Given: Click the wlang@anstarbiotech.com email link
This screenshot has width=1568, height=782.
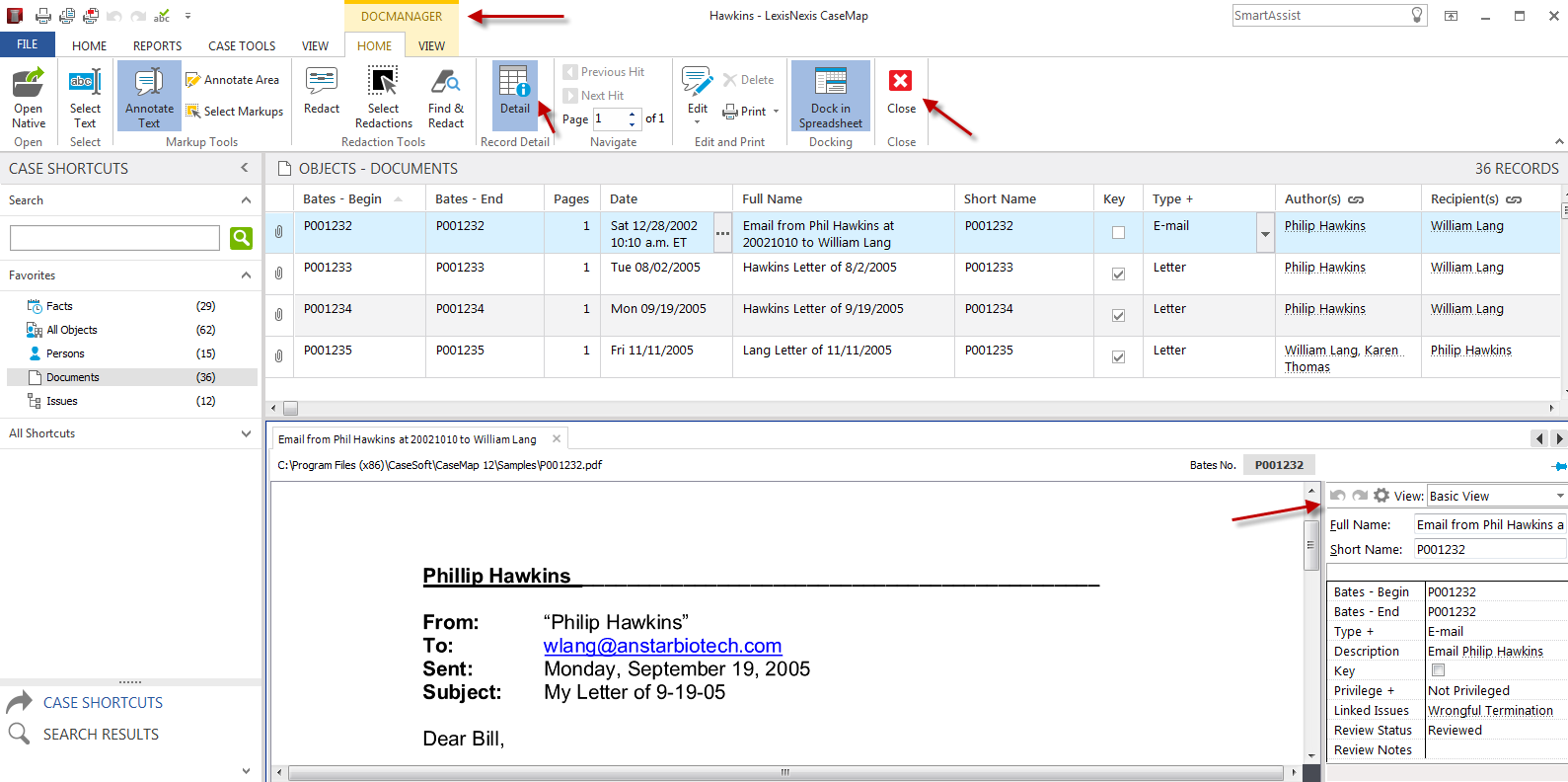Looking at the screenshot, I should pos(662,646).
